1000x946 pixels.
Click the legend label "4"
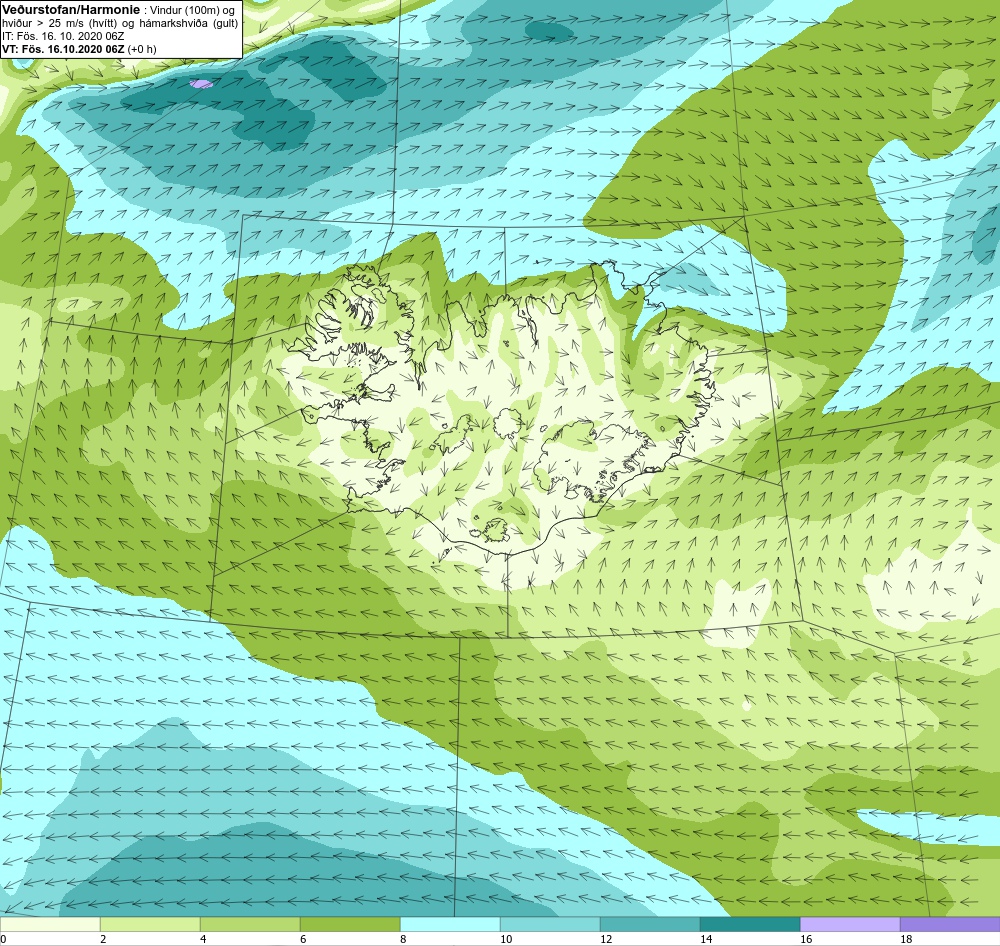[203, 939]
